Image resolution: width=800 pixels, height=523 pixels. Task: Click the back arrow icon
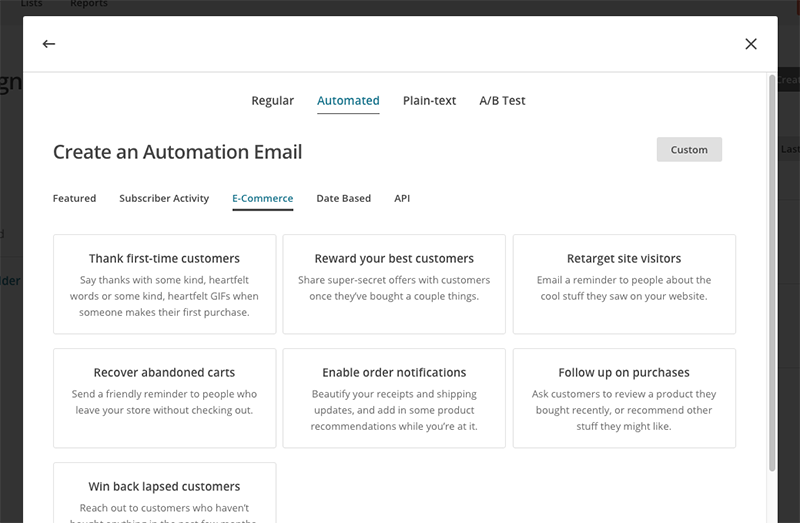pyautogui.click(x=49, y=44)
